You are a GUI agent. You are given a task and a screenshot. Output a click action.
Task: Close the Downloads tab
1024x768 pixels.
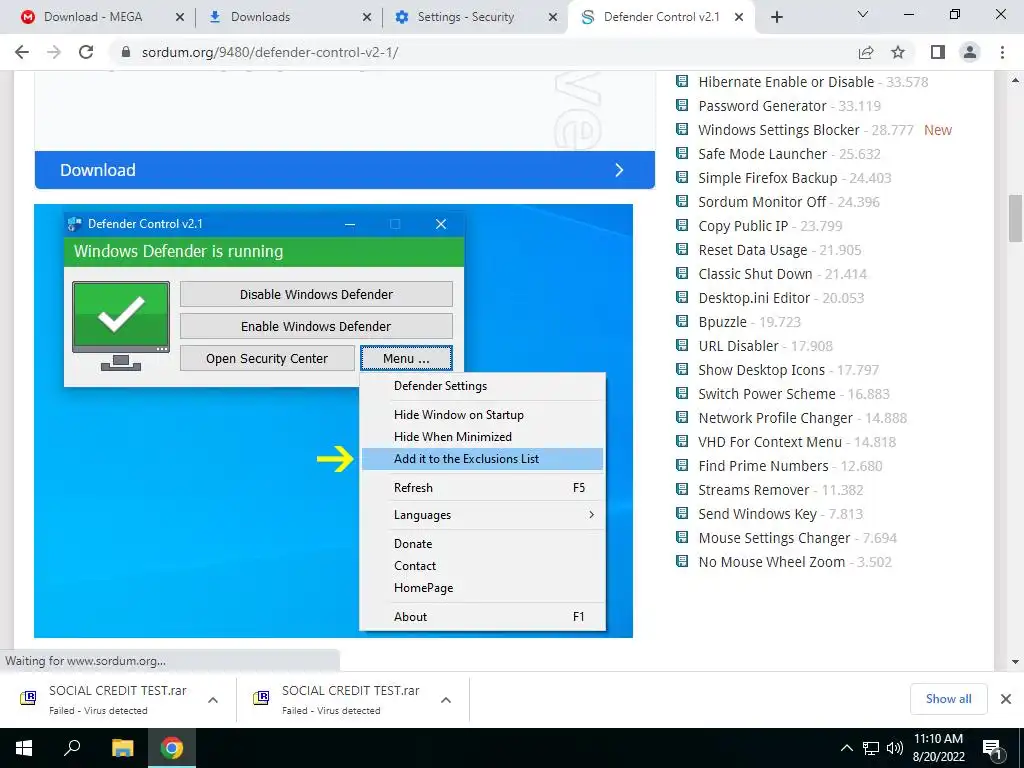point(367,17)
